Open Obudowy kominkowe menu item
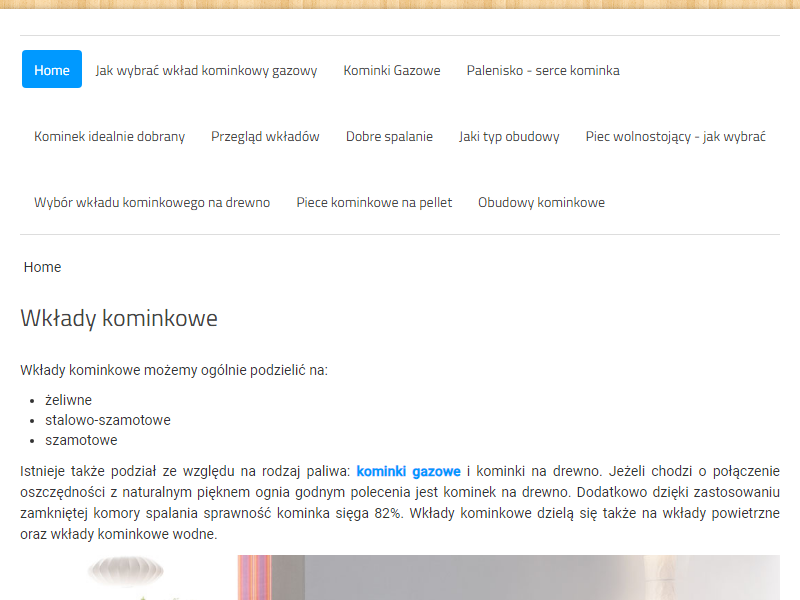Screen dimensions: 800x600 click(x=541, y=203)
